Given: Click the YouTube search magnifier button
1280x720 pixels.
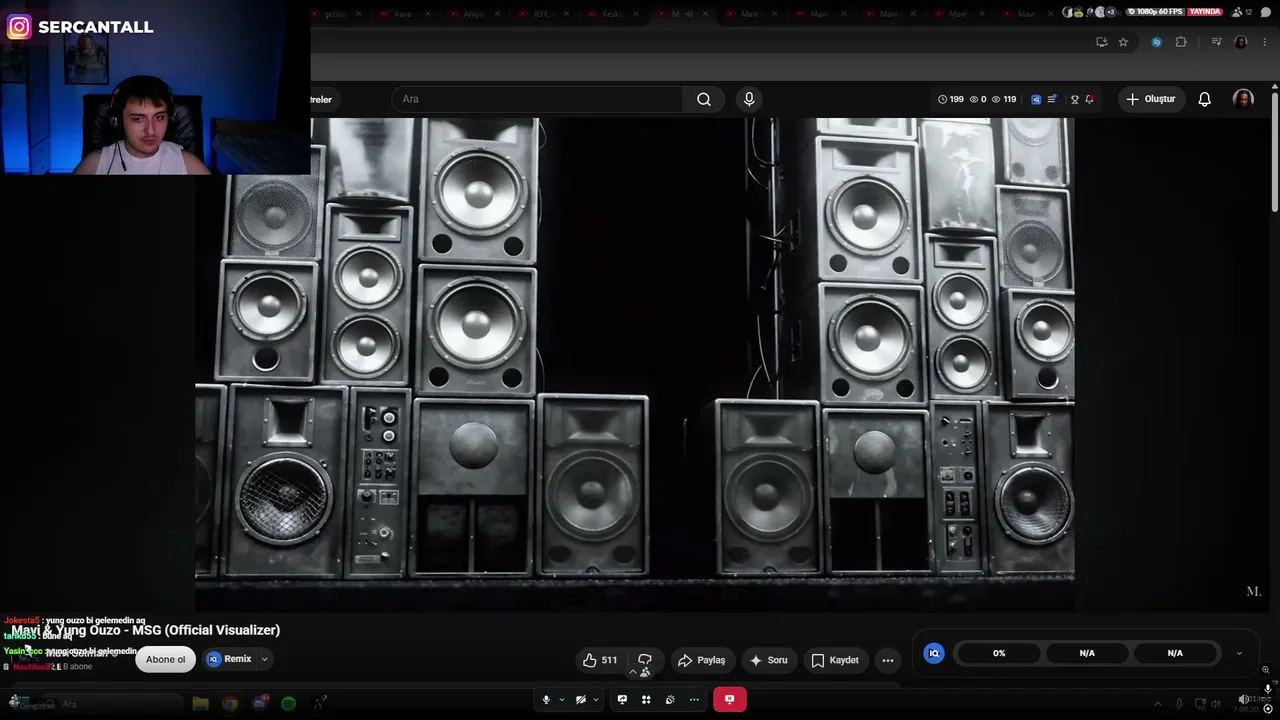Looking at the screenshot, I should pos(704,99).
